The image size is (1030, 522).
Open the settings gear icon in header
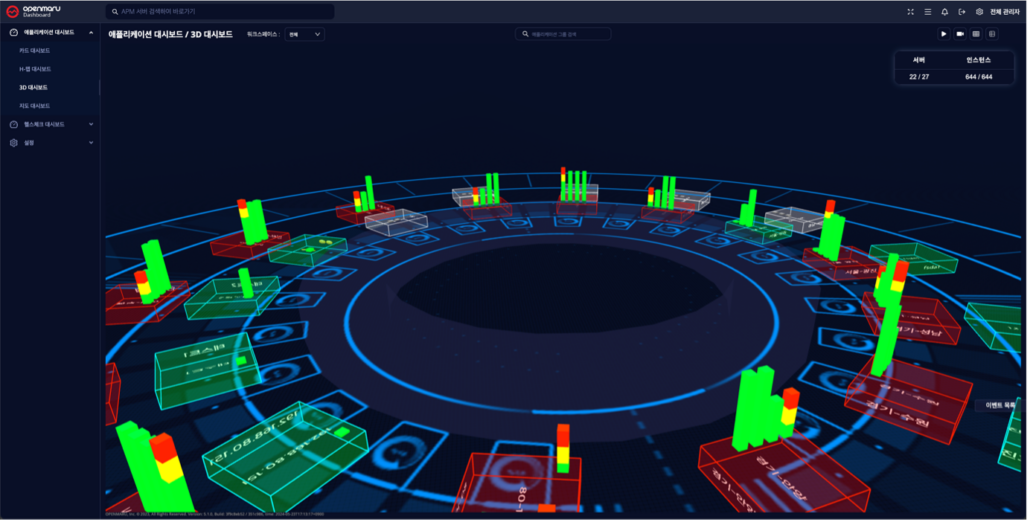(979, 12)
